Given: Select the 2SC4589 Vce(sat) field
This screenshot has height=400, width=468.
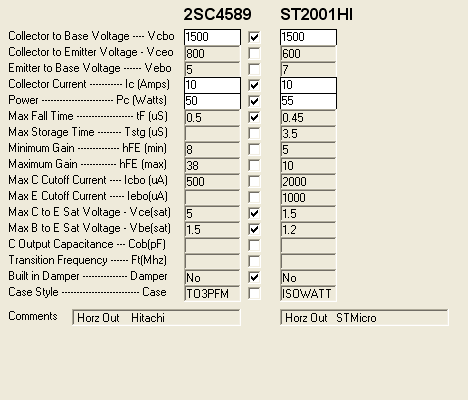Looking at the screenshot, I should tap(212, 213).
